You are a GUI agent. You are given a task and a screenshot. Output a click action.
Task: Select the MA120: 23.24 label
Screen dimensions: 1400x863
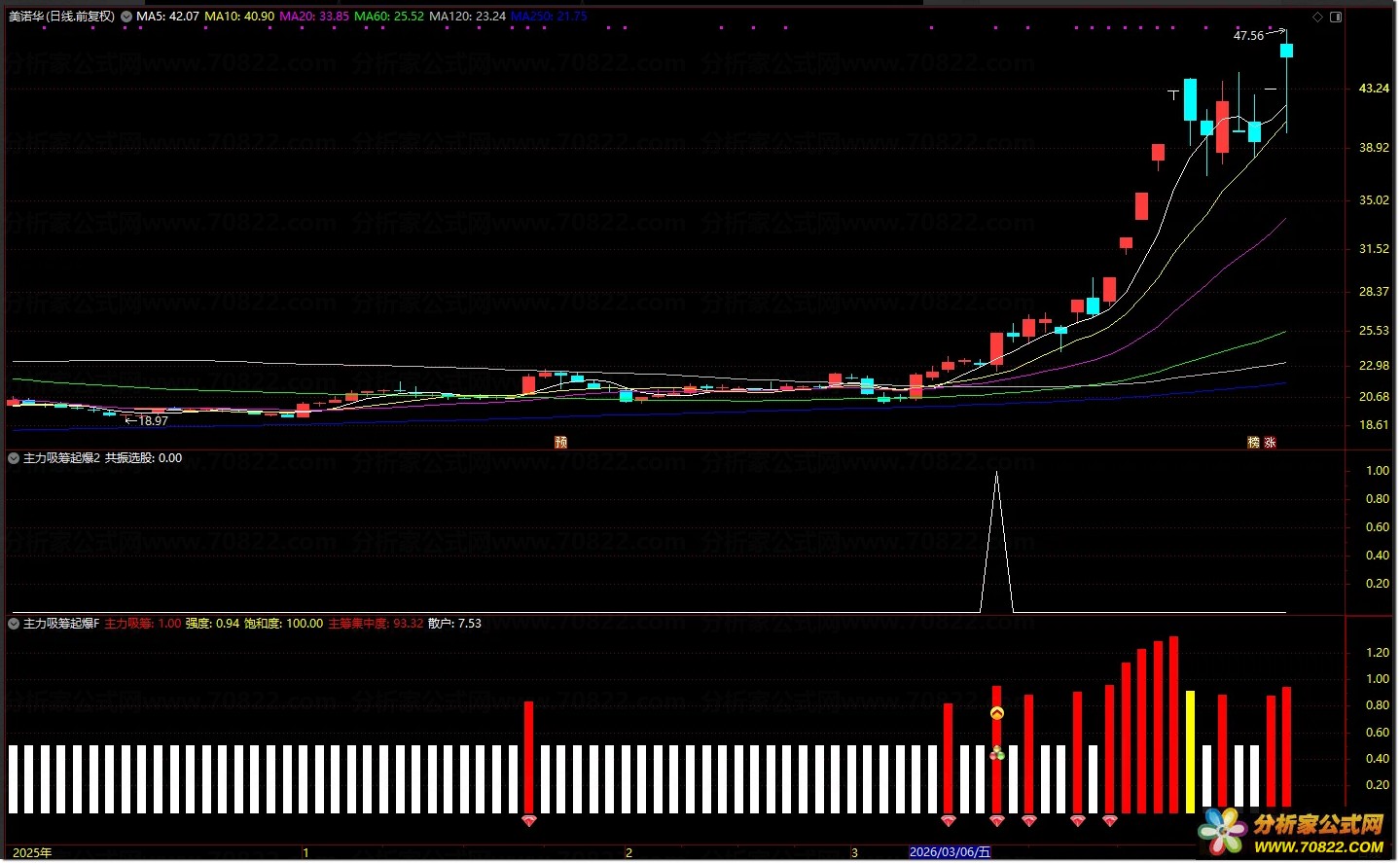pyautogui.click(x=467, y=17)
